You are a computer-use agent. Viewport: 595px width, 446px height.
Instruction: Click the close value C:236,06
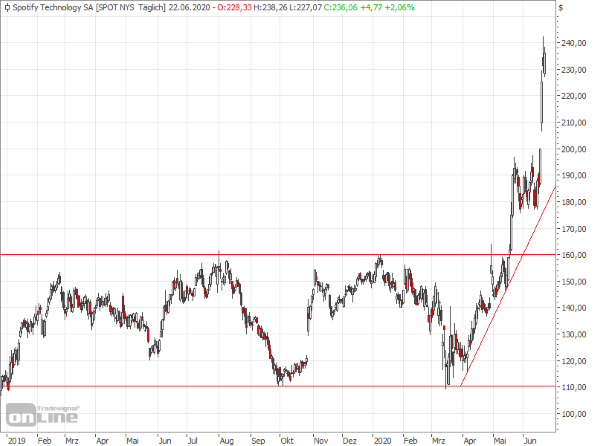pyautogui.click(x=340, y=8)
